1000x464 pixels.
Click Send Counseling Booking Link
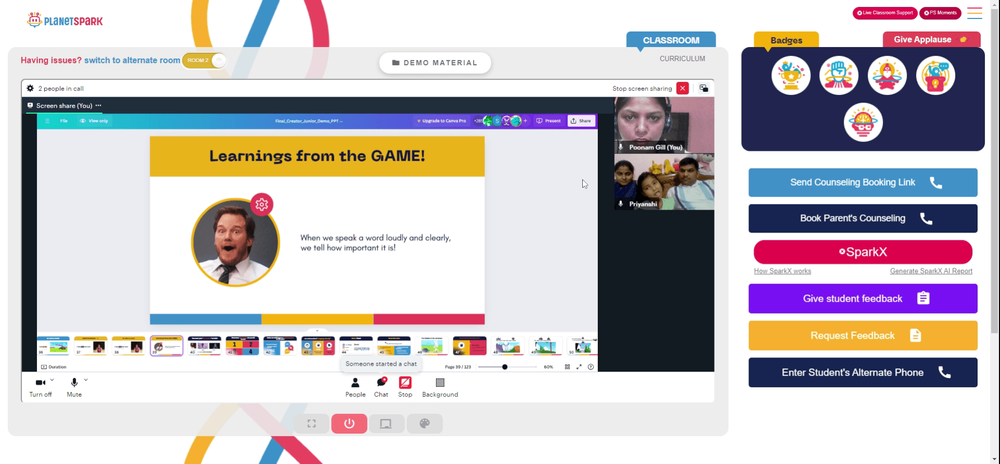tap(863, 182)
